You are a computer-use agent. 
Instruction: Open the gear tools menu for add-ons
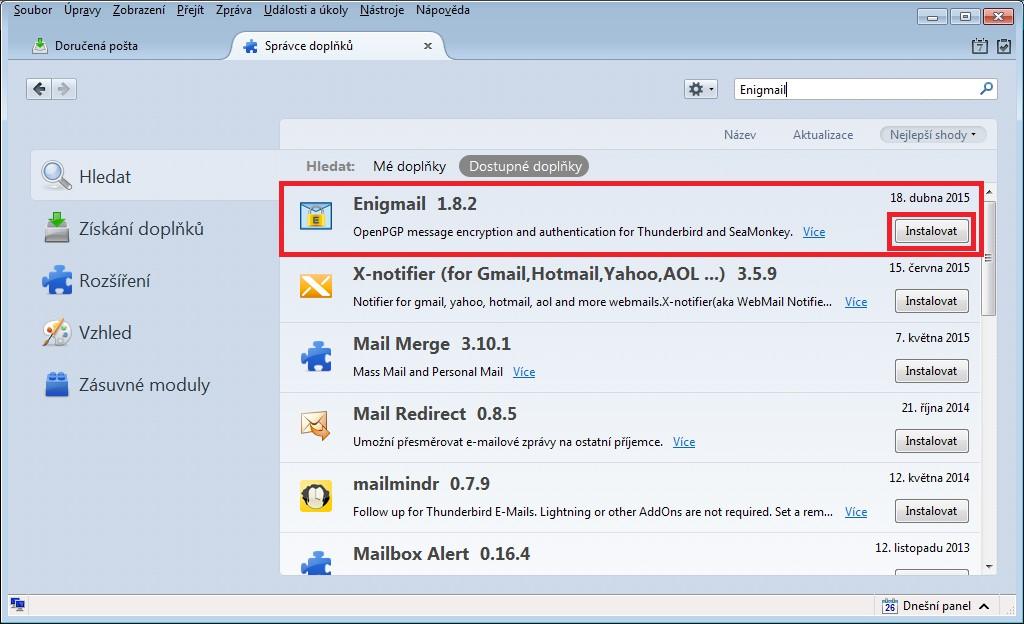701,89
